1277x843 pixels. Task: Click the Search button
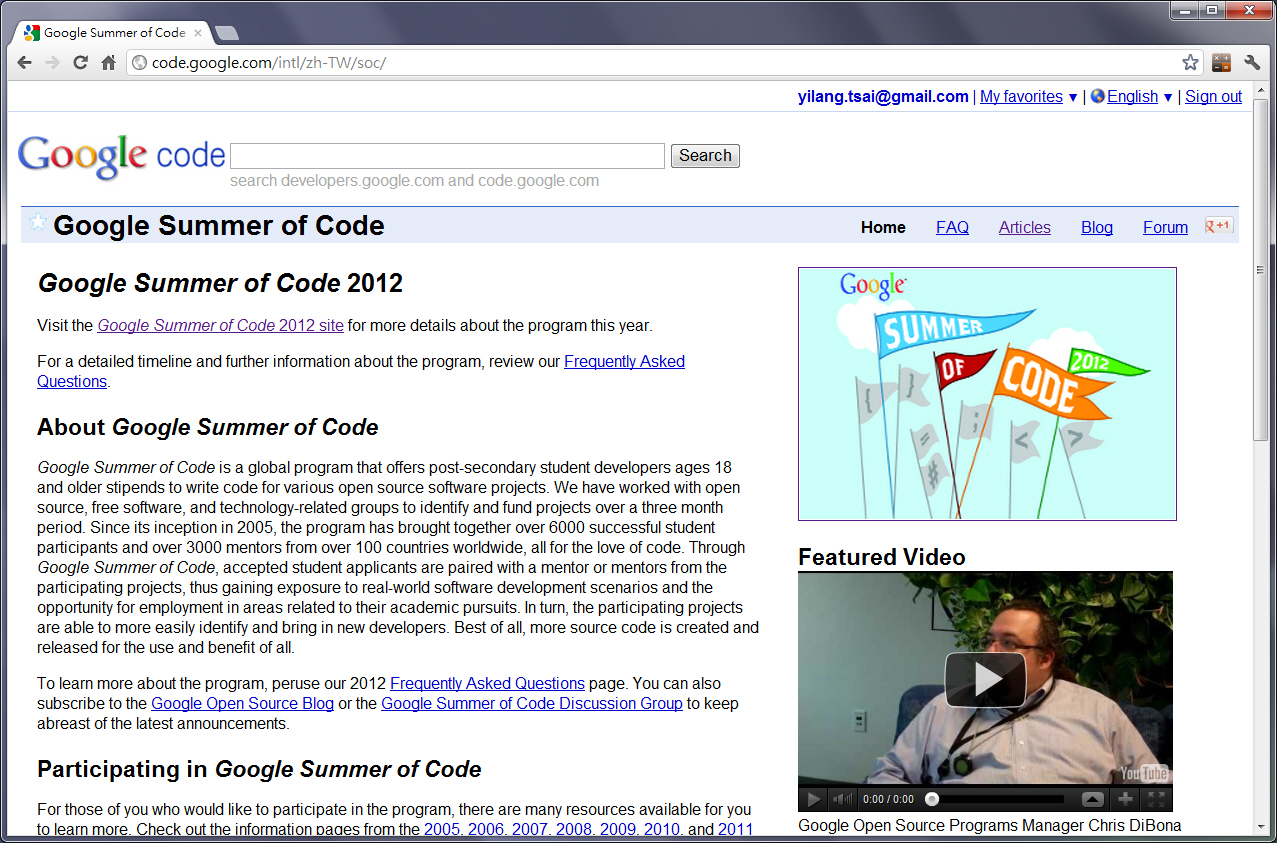tap(705, 156)
